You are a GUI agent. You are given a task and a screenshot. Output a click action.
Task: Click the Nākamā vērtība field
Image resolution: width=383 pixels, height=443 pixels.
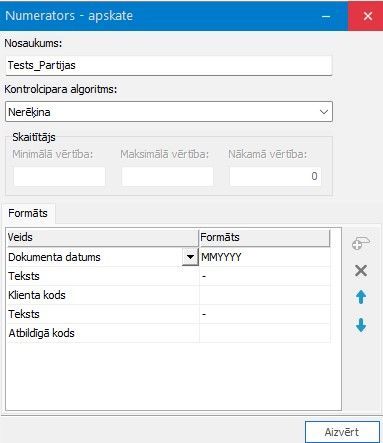pos(275,176)
